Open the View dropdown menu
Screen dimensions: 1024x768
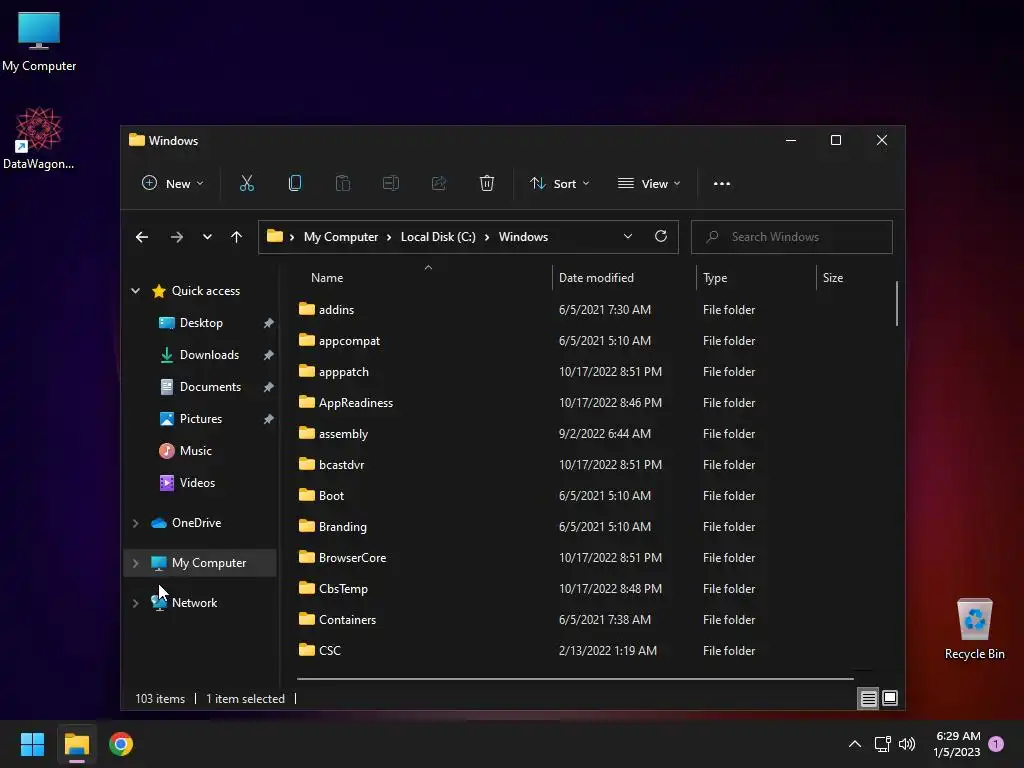coord(649,184)
